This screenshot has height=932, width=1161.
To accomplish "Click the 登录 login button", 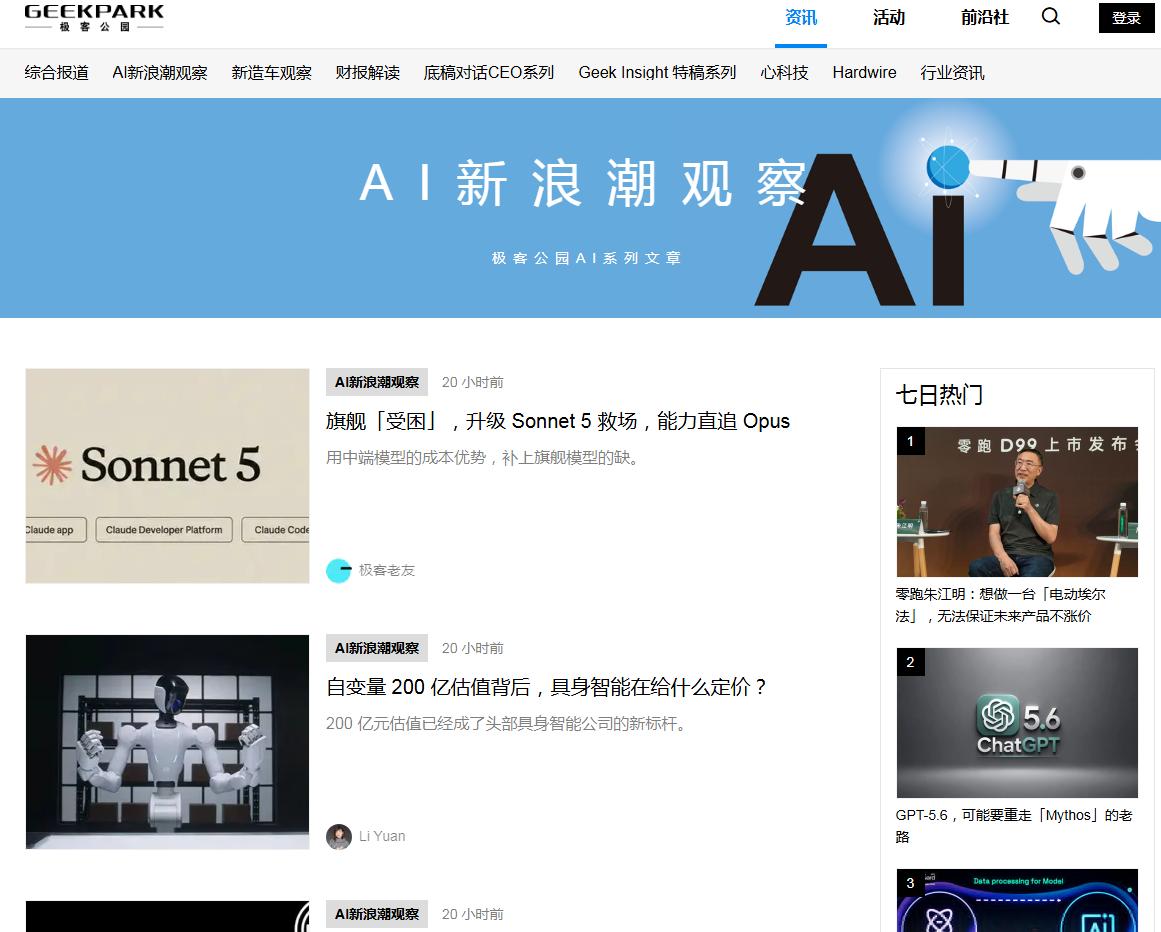I will tap(1126, 18).
